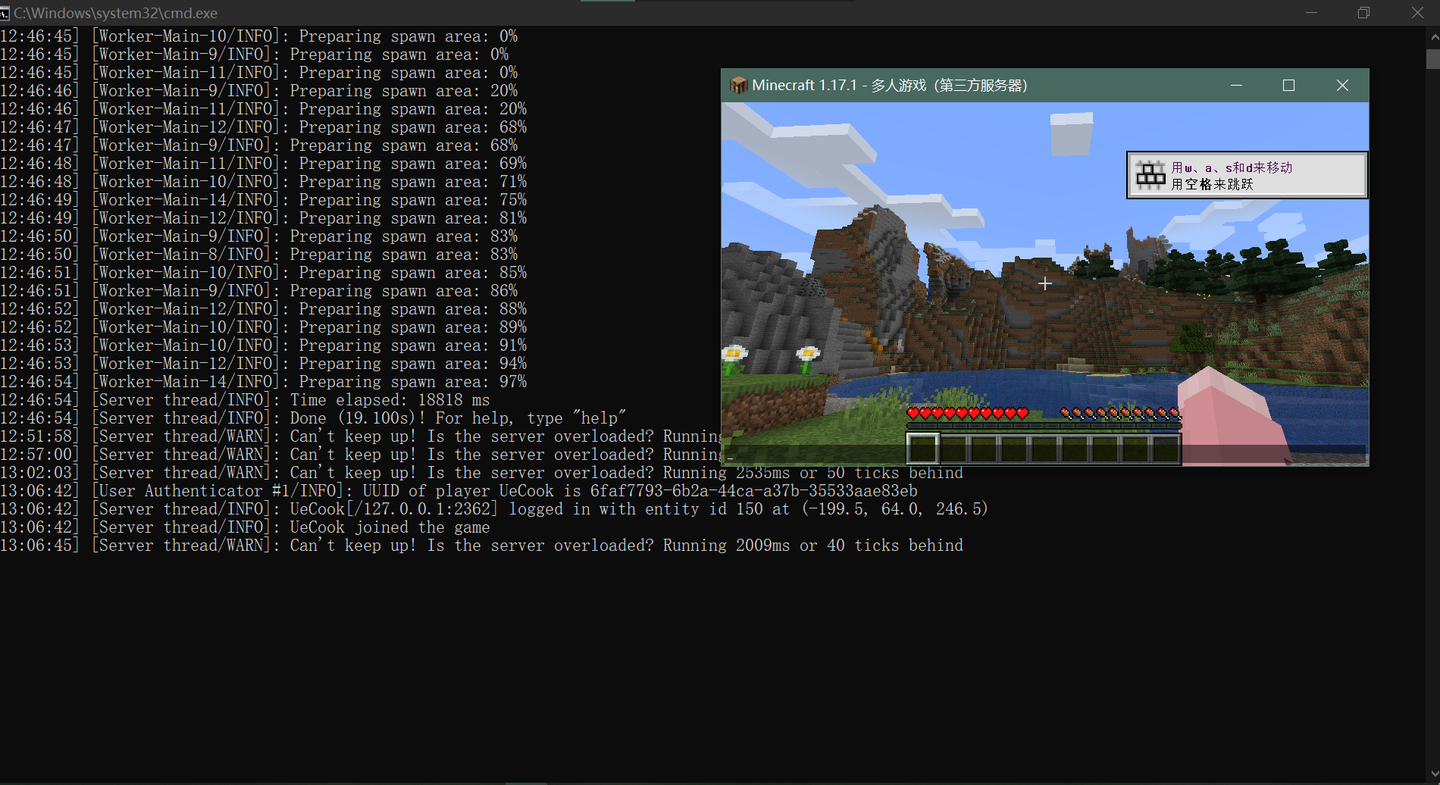Click the grass block icon in Minecraft's title bar
Image resolution: width=1440 pixels, height=785 pixels.
point(737,85)
